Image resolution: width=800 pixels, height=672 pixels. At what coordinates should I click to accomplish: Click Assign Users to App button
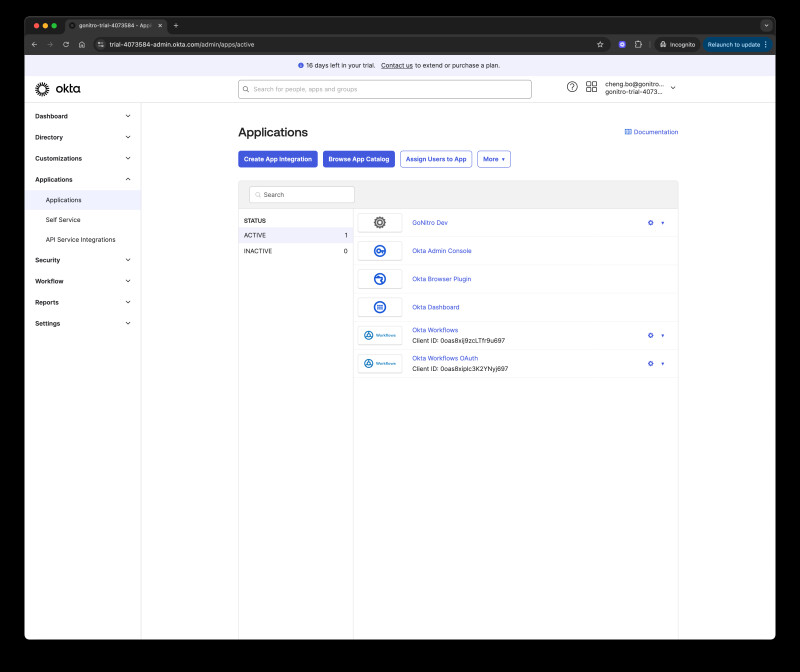pos(436,159)
